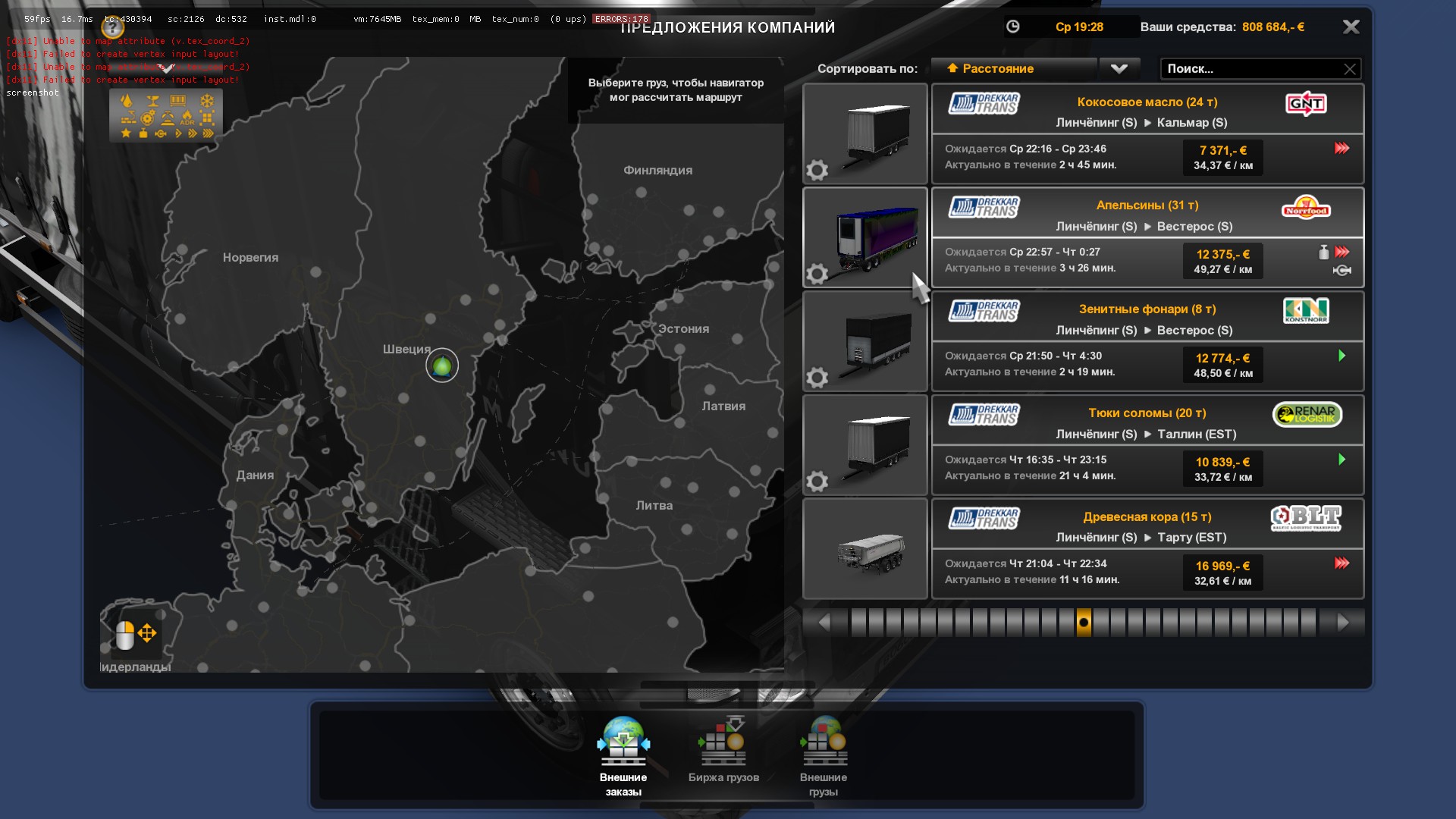Open the sort-by Расстояние dropdown

(1014, 68)
